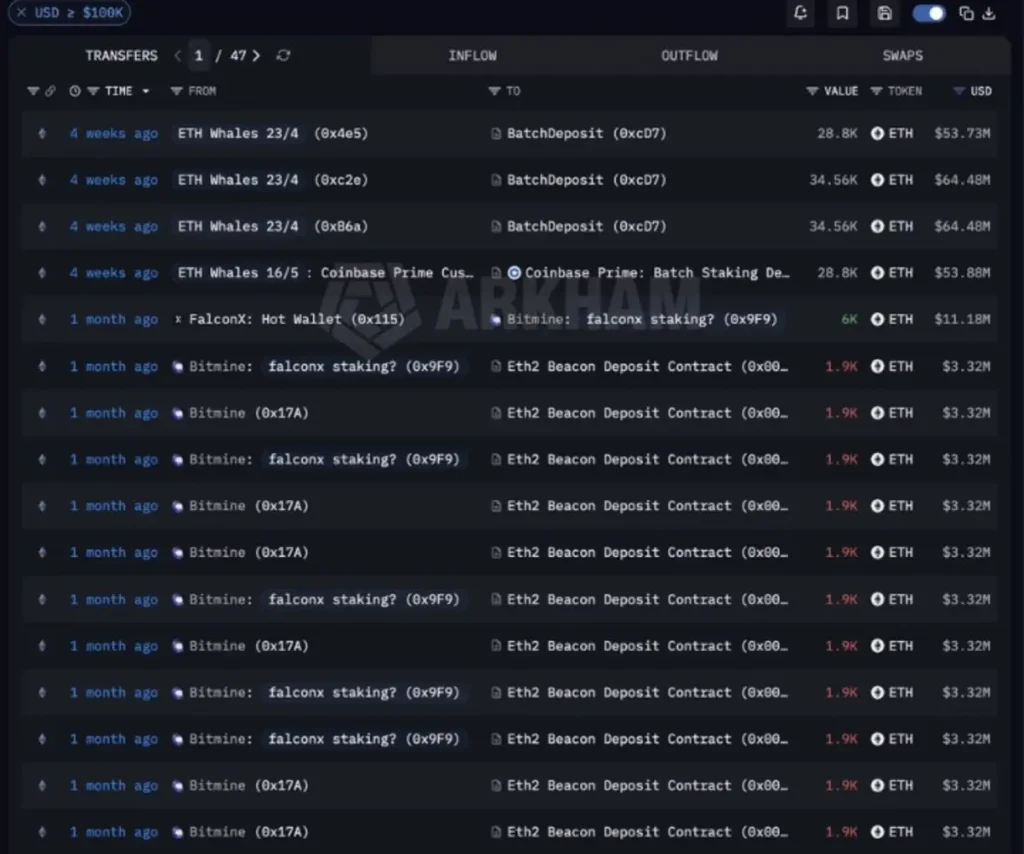The height and width of the screenshot is (854, 1024).
Task: Click the Ethereum chain icon in $53.73M row
Action: (42, 133)
